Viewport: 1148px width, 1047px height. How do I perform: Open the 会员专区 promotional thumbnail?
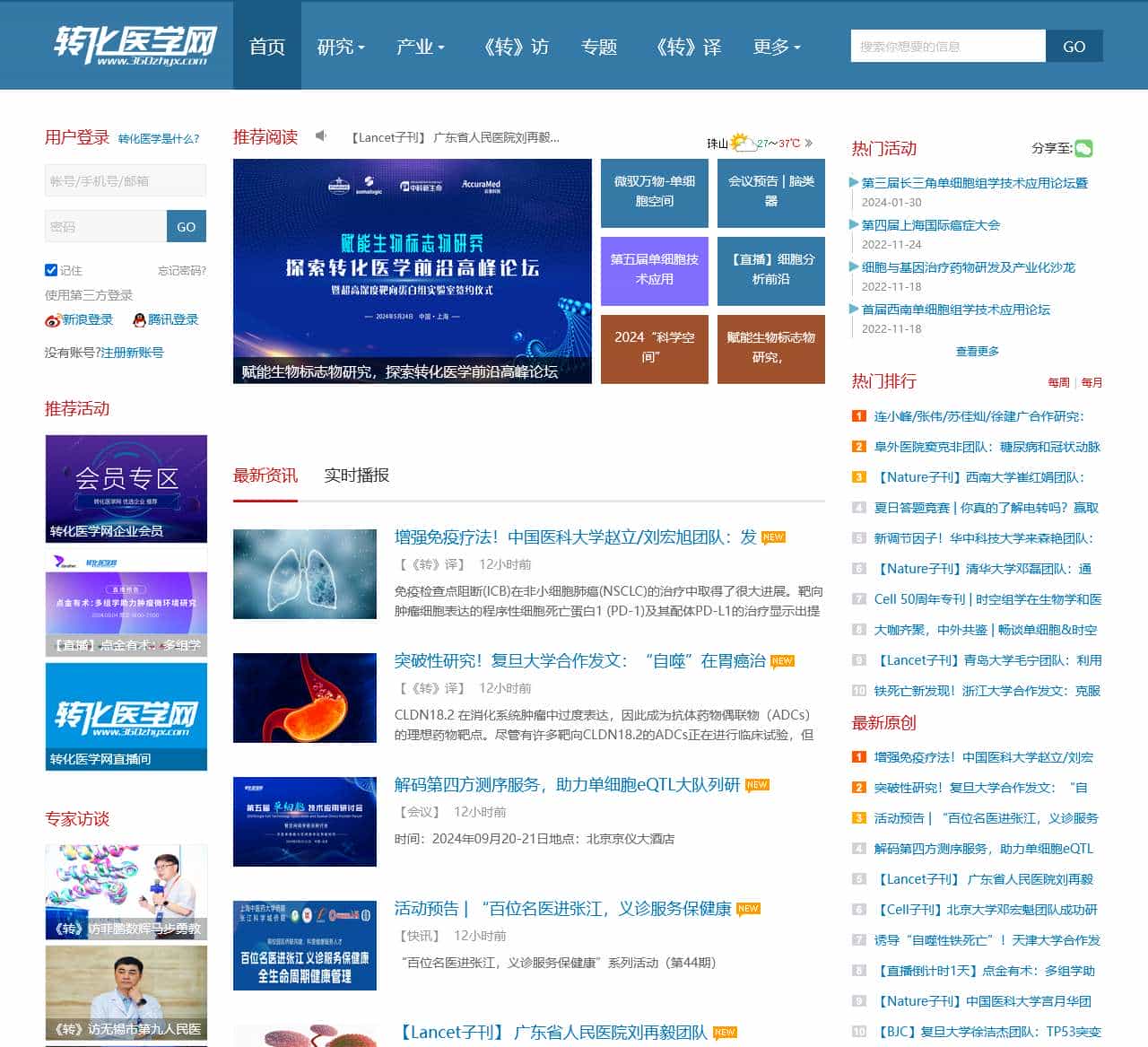tap(126, 488)
